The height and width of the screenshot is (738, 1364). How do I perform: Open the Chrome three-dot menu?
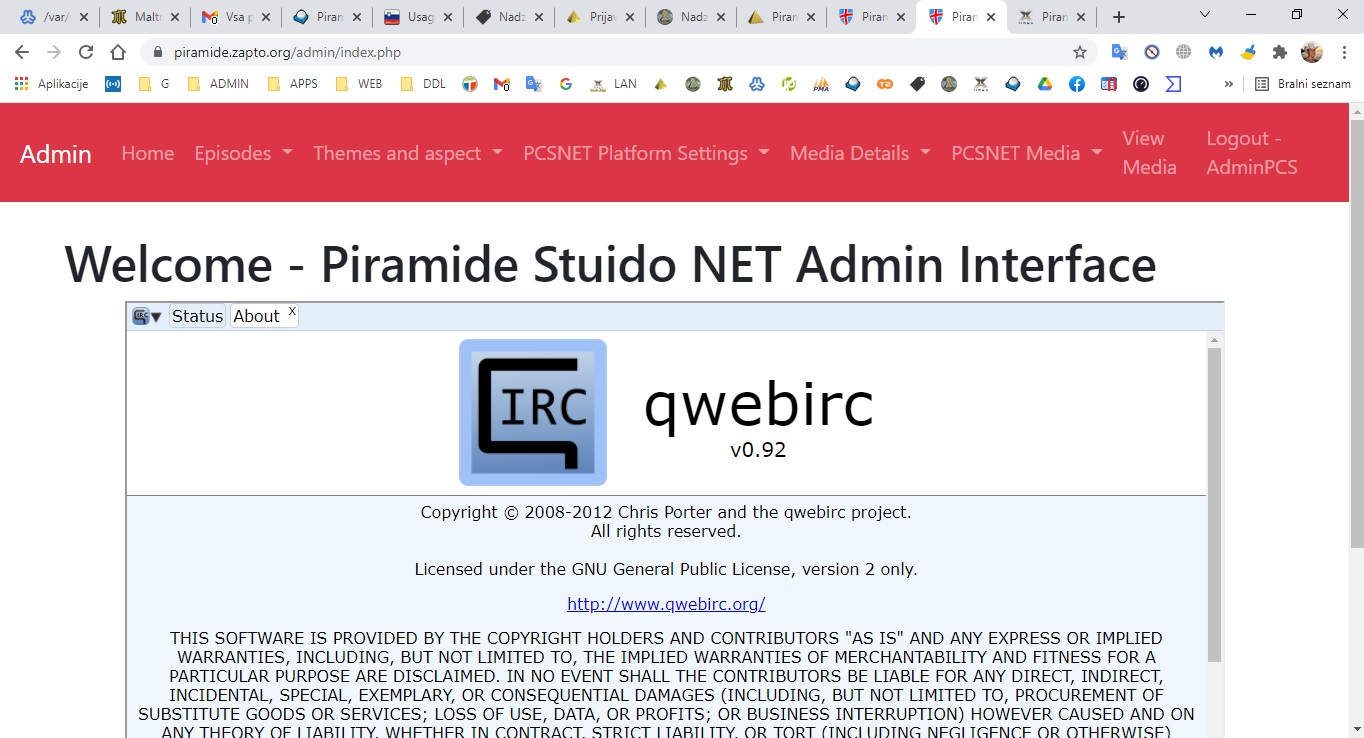(x=1346, y=52)
